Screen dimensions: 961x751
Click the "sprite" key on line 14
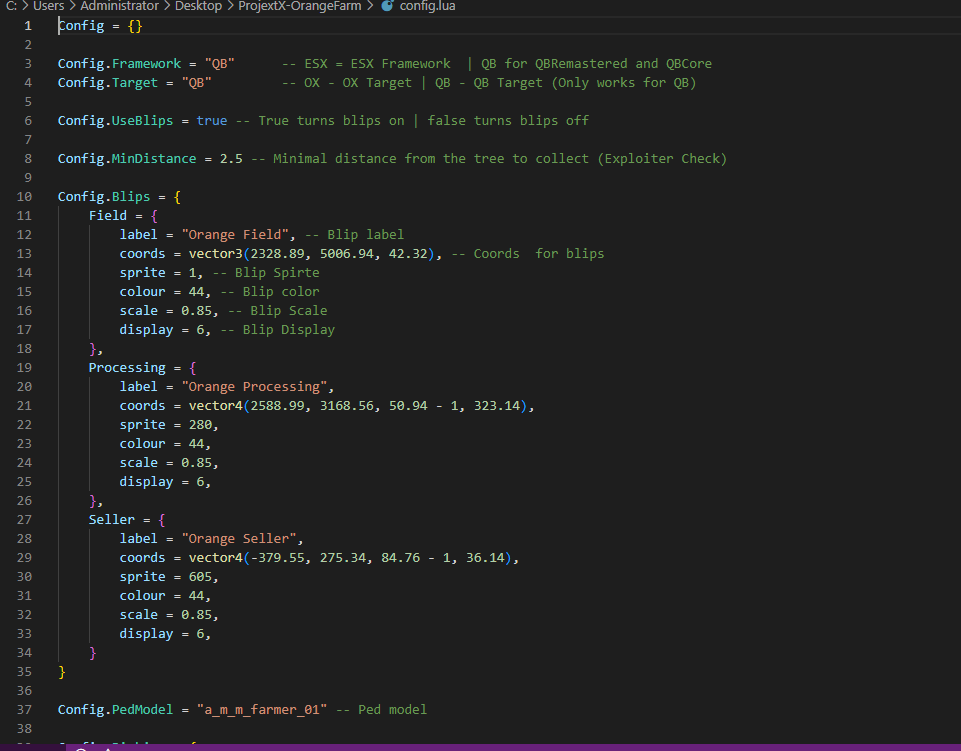[142, 273]
